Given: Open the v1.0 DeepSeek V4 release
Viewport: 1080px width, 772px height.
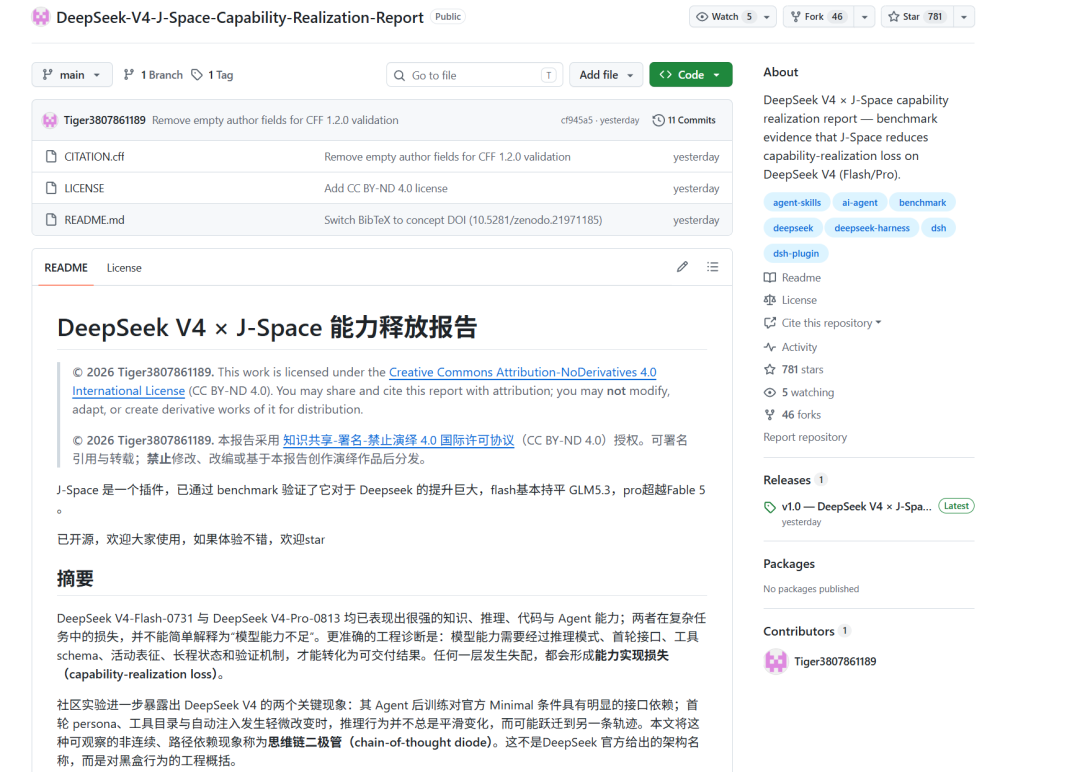Looking at the screenshot, I should click(856, 506).
